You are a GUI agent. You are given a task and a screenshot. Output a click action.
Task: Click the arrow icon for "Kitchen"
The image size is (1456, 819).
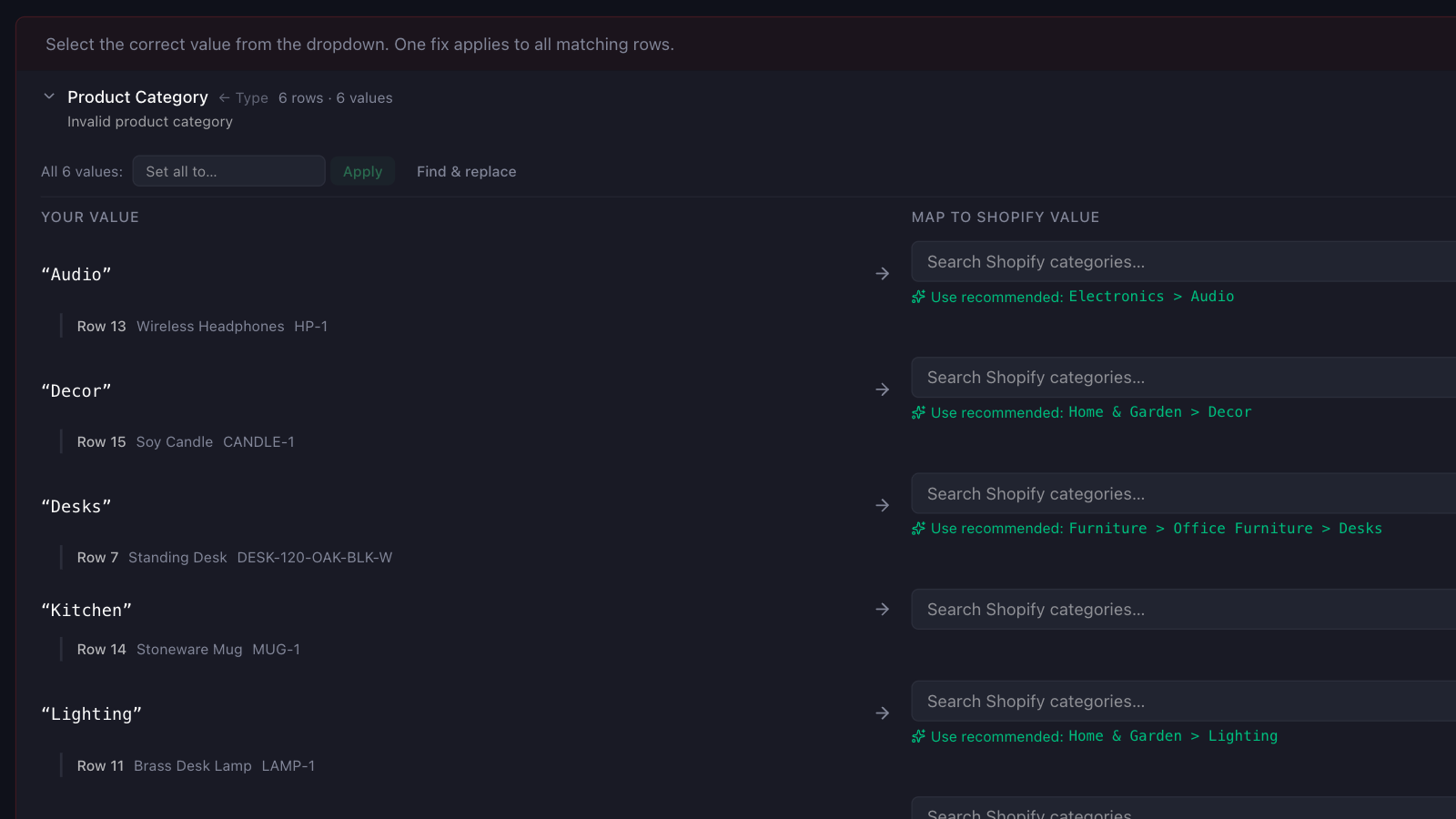(882, 609)
